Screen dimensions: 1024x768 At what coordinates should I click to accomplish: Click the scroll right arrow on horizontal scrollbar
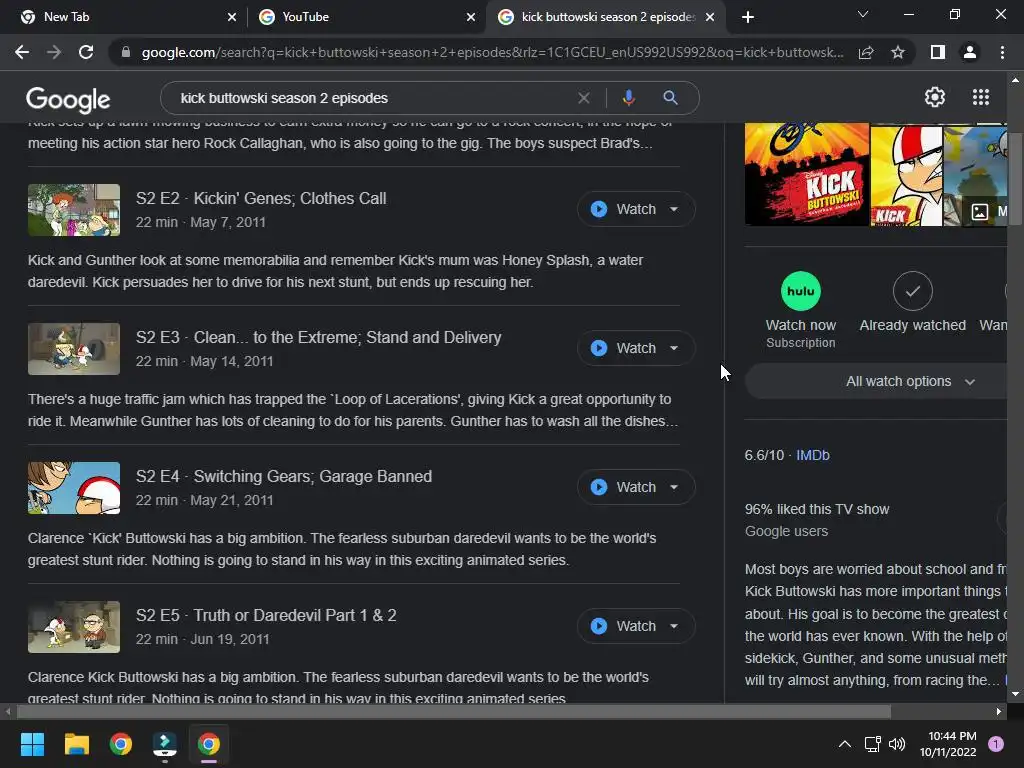(x=999, y=711)
